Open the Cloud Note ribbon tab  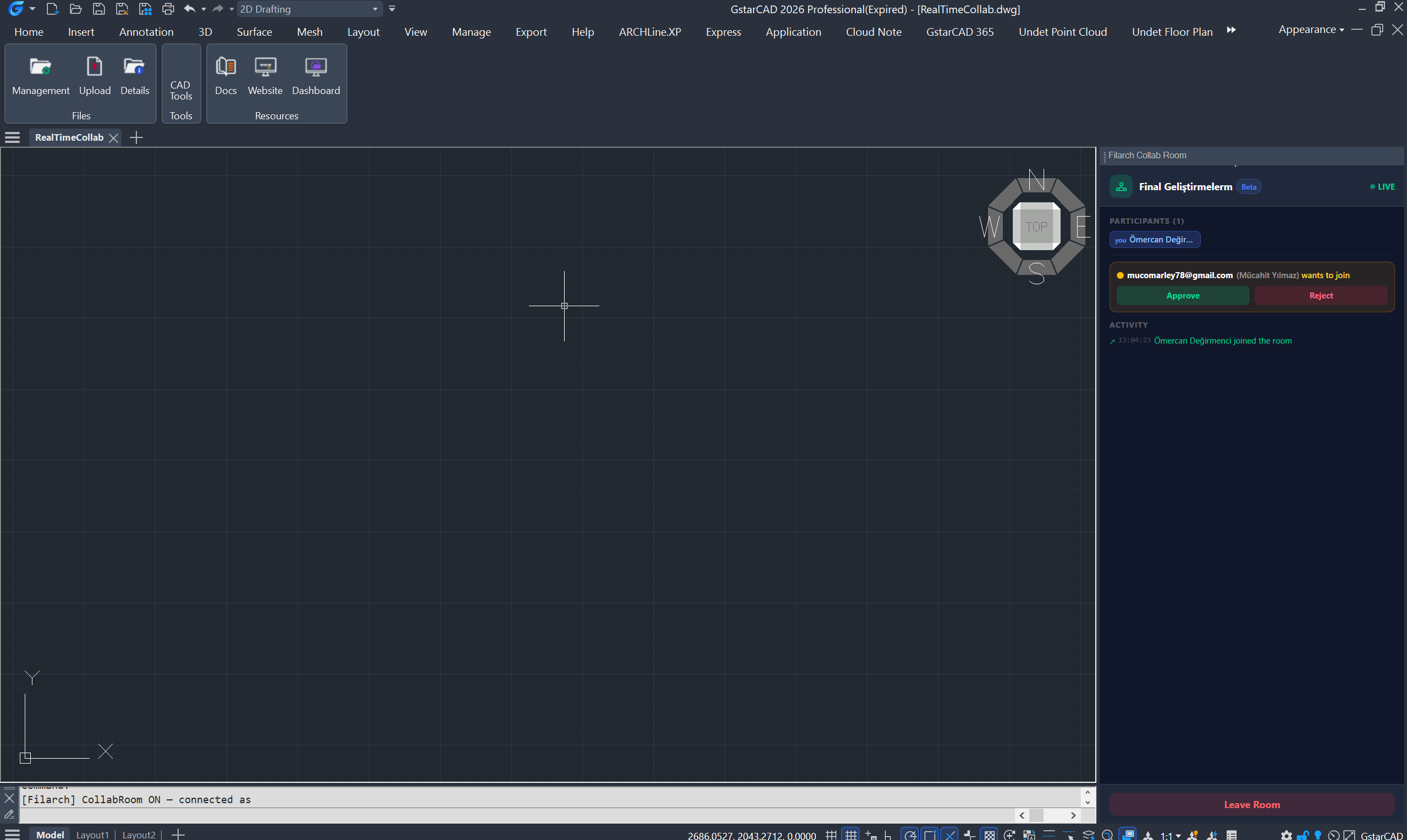coord(873,32)
